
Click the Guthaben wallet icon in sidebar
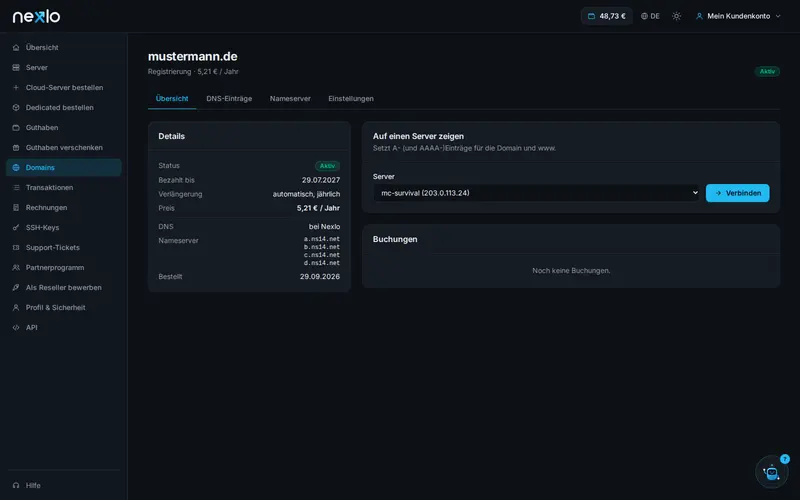pyautogui.click(x=16, y=128)
